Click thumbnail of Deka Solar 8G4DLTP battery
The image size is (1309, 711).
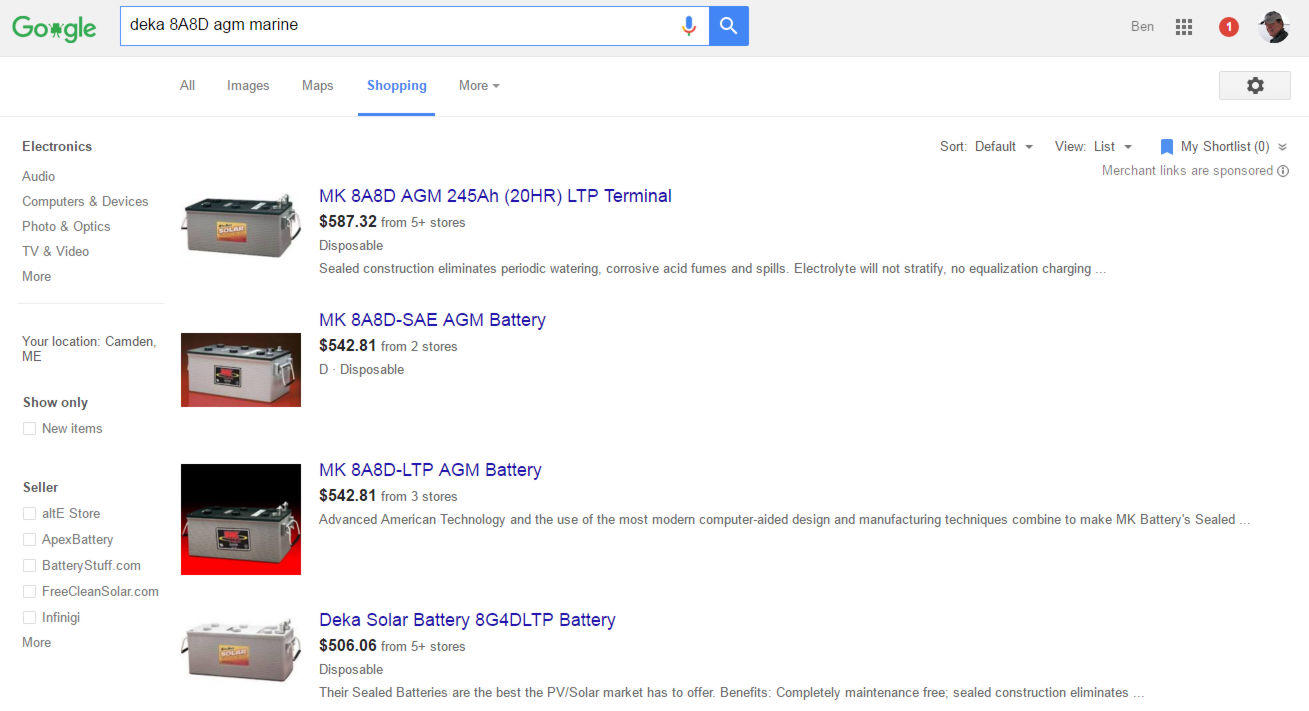pos(241,650)
